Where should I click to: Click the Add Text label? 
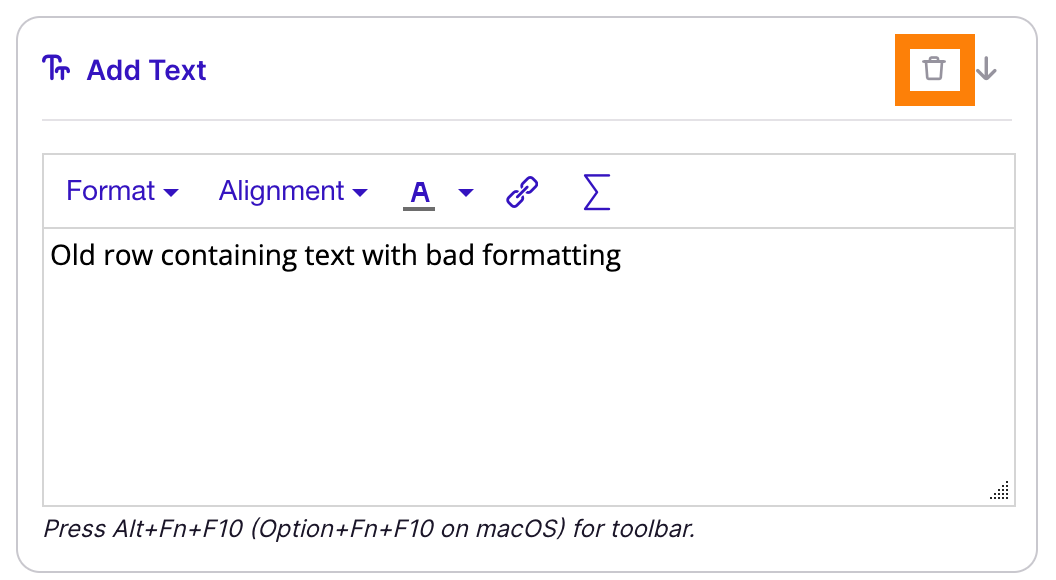[x=146, y=69]
